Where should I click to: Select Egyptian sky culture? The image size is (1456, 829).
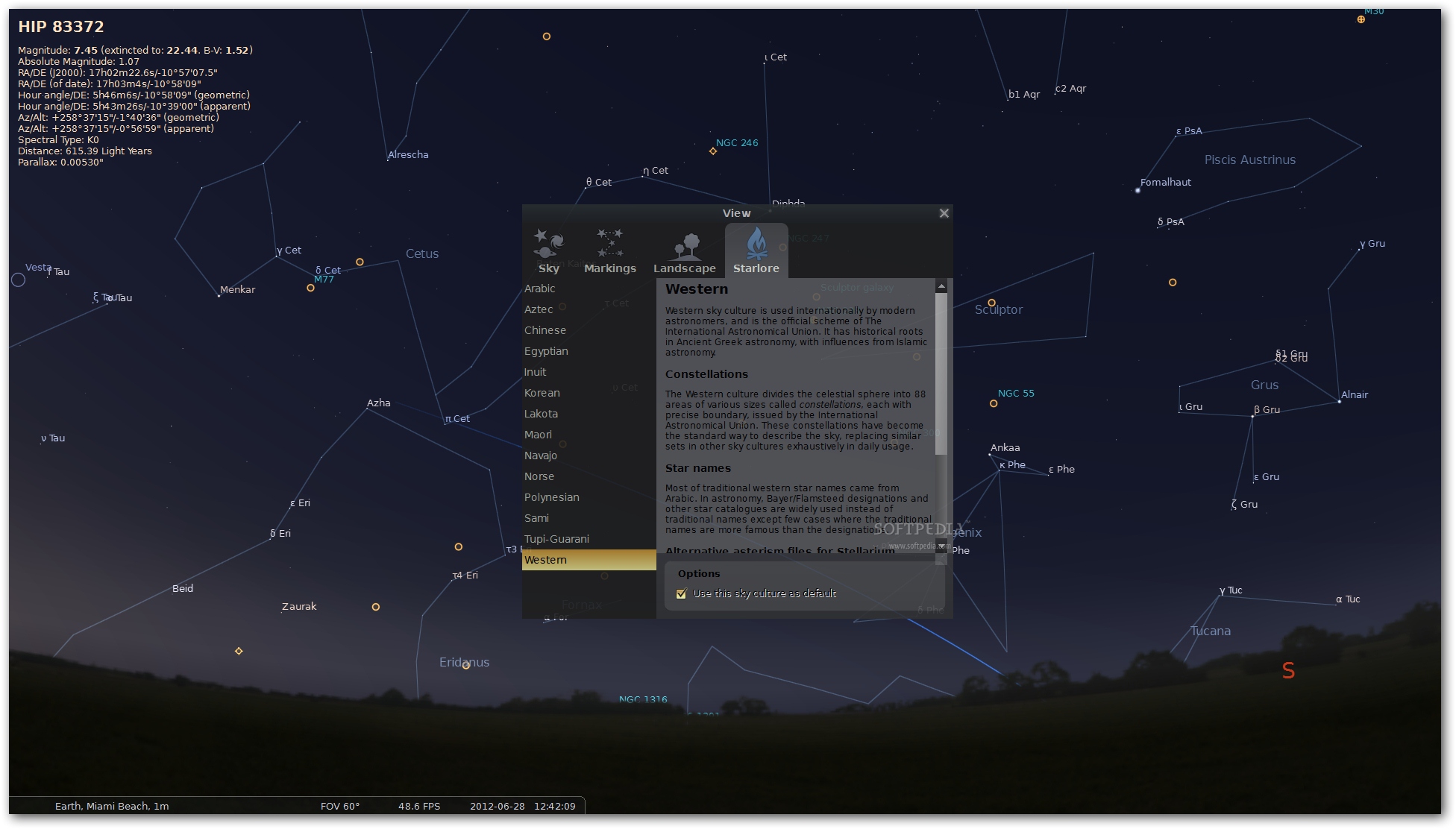click(589, 351)
